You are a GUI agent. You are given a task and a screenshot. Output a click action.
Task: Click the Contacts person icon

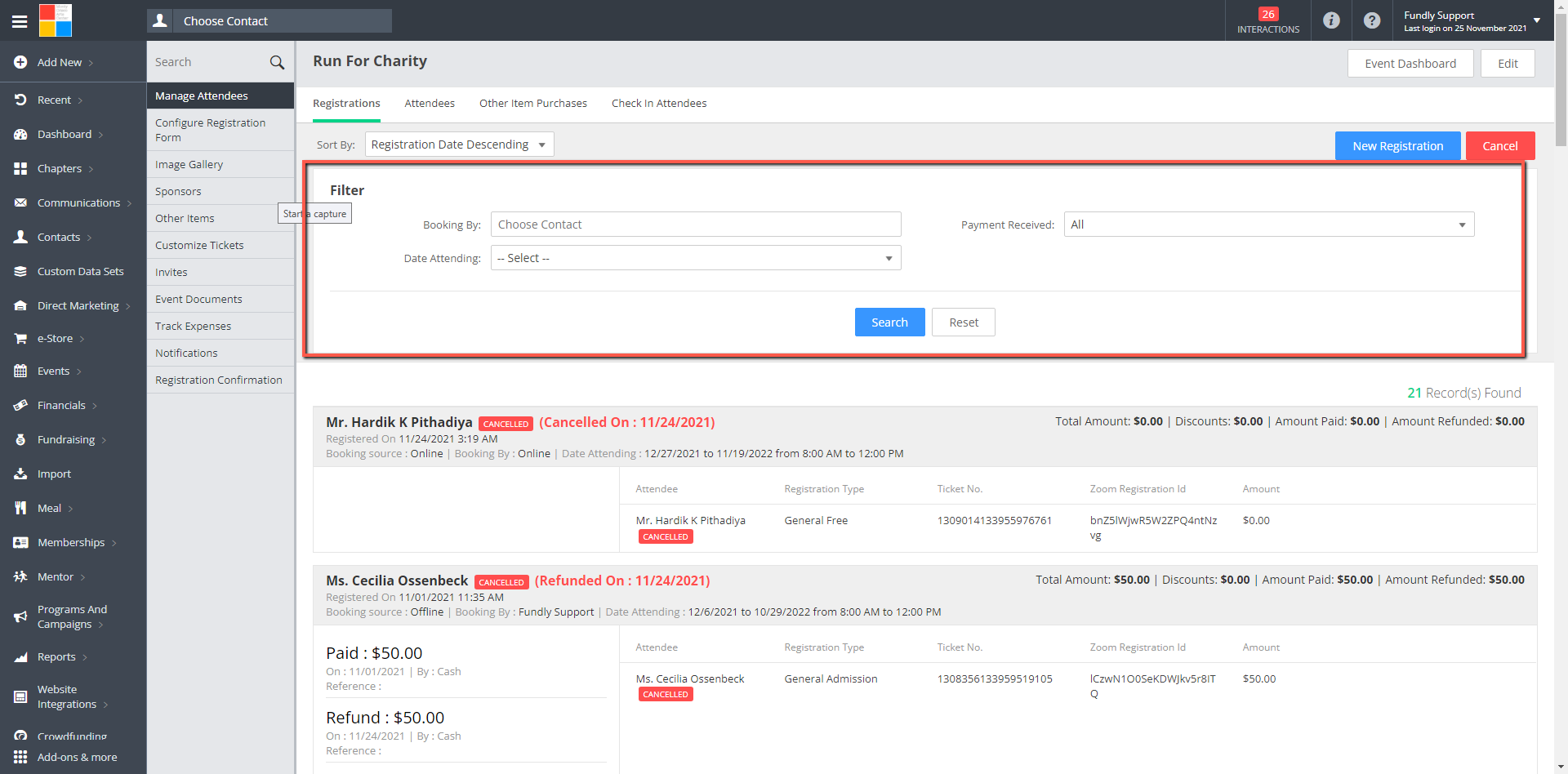click(x=20, y=237)
